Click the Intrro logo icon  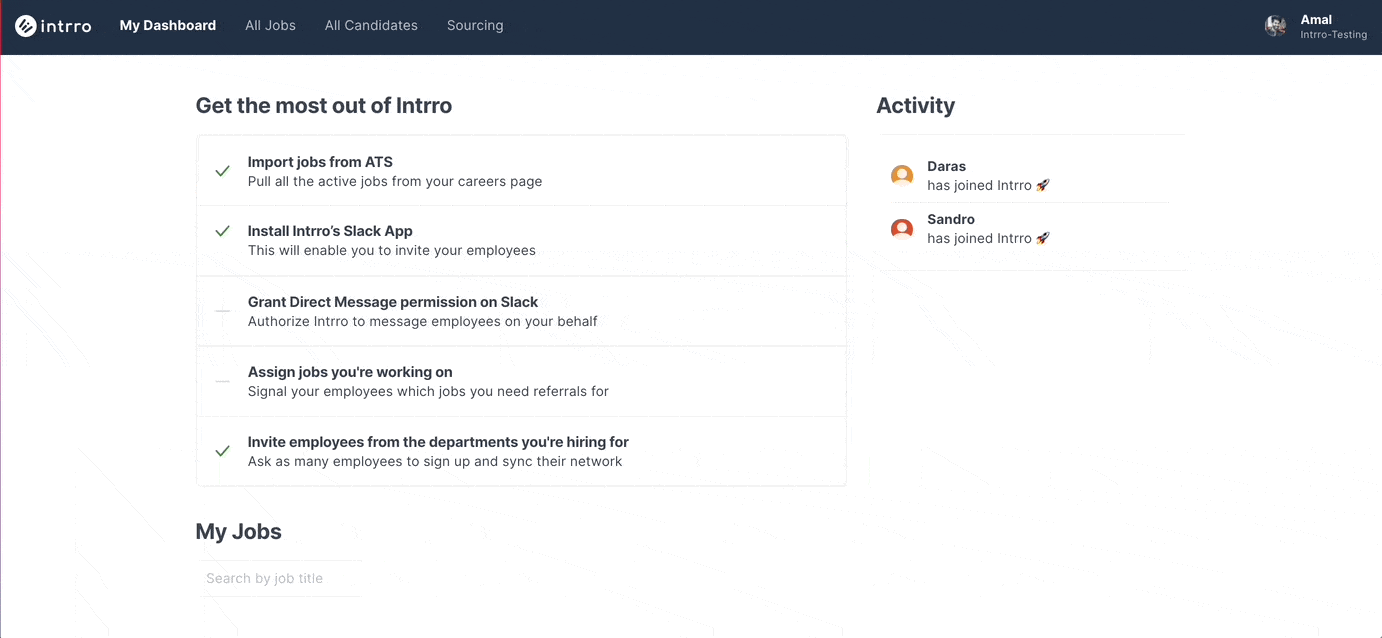pyautogui.click(x=26, y=26)
